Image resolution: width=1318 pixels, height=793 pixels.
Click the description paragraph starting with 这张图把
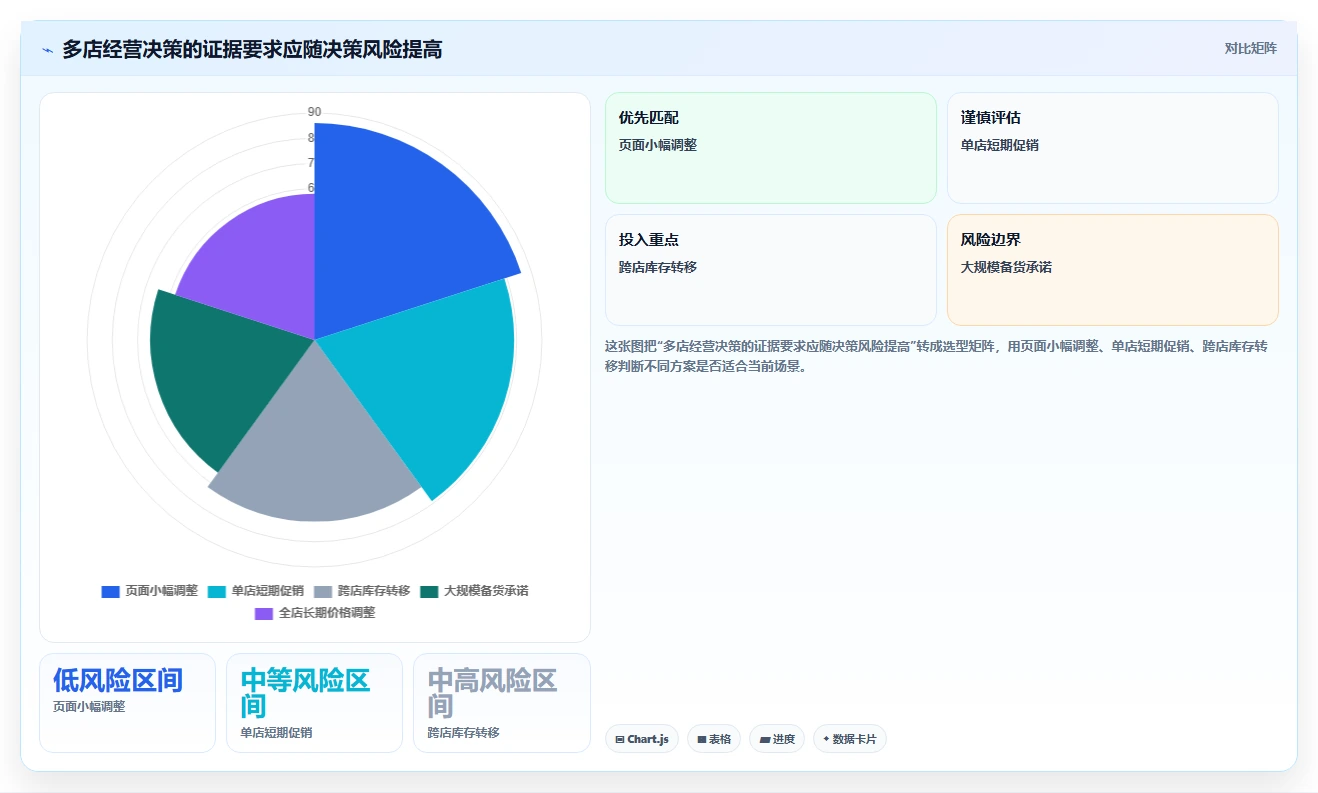pos(938,356)
